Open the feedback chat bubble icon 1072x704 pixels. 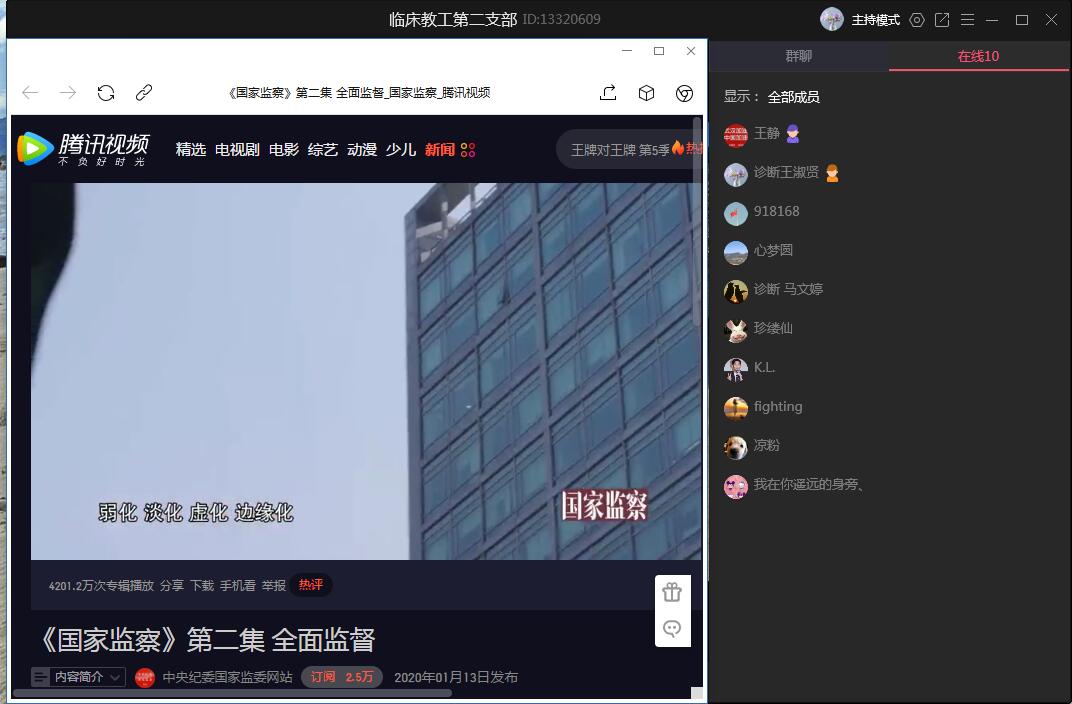[x=672, y=628]
